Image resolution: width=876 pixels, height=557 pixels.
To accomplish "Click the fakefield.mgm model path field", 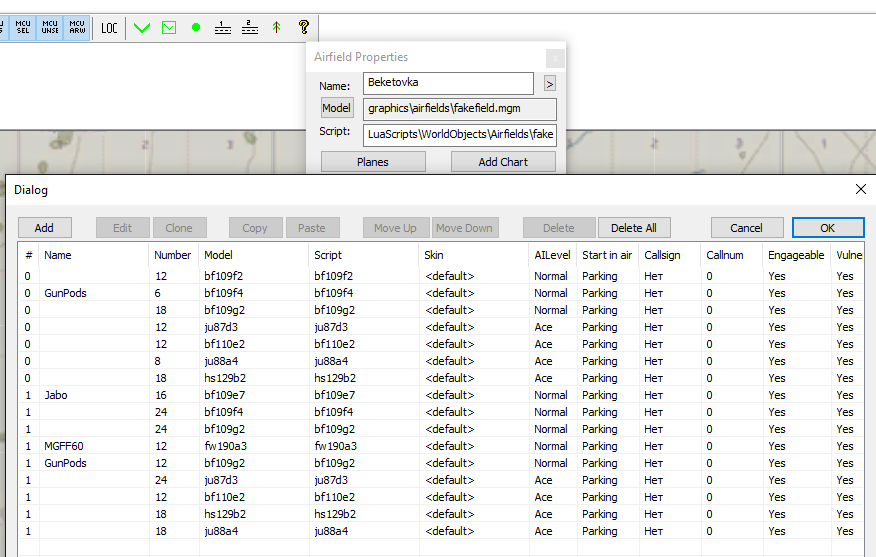I will tap(460, 109).
